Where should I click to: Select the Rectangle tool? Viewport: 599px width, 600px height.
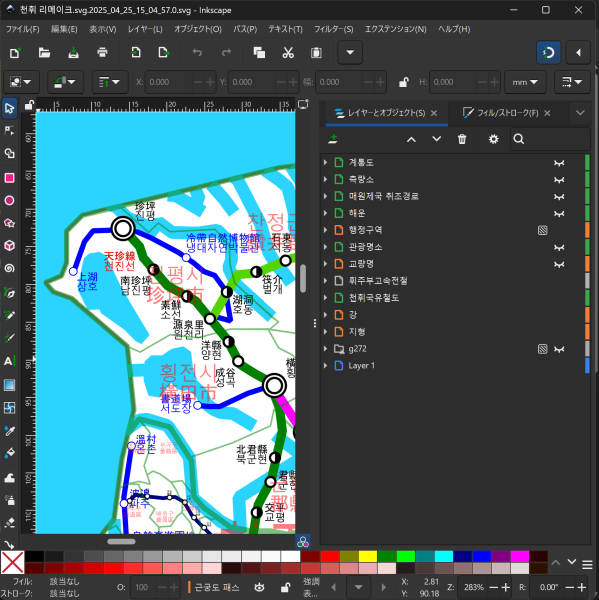pos(9,178)
